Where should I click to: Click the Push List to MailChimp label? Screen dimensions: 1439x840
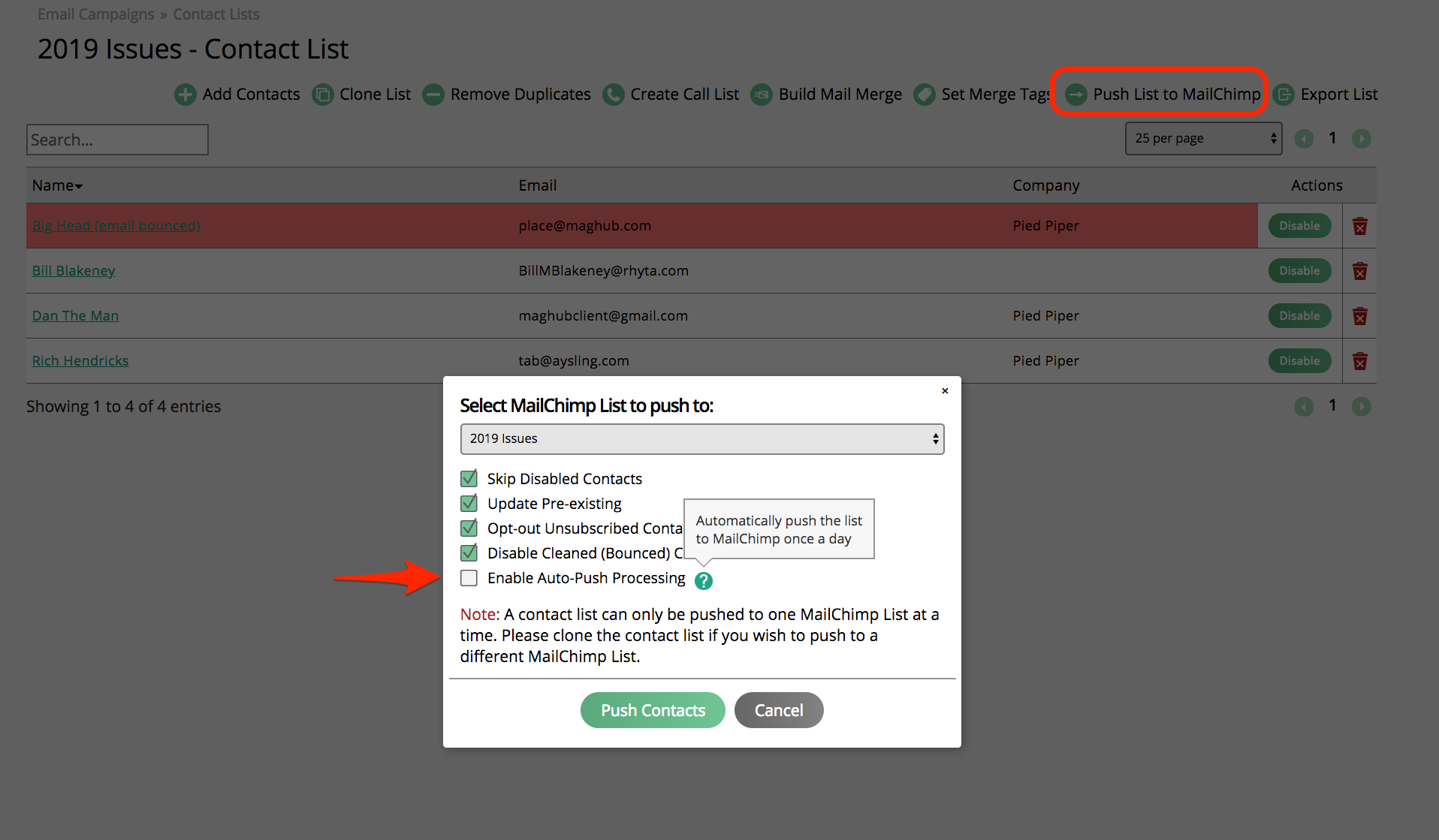(x=1177, y=95)
